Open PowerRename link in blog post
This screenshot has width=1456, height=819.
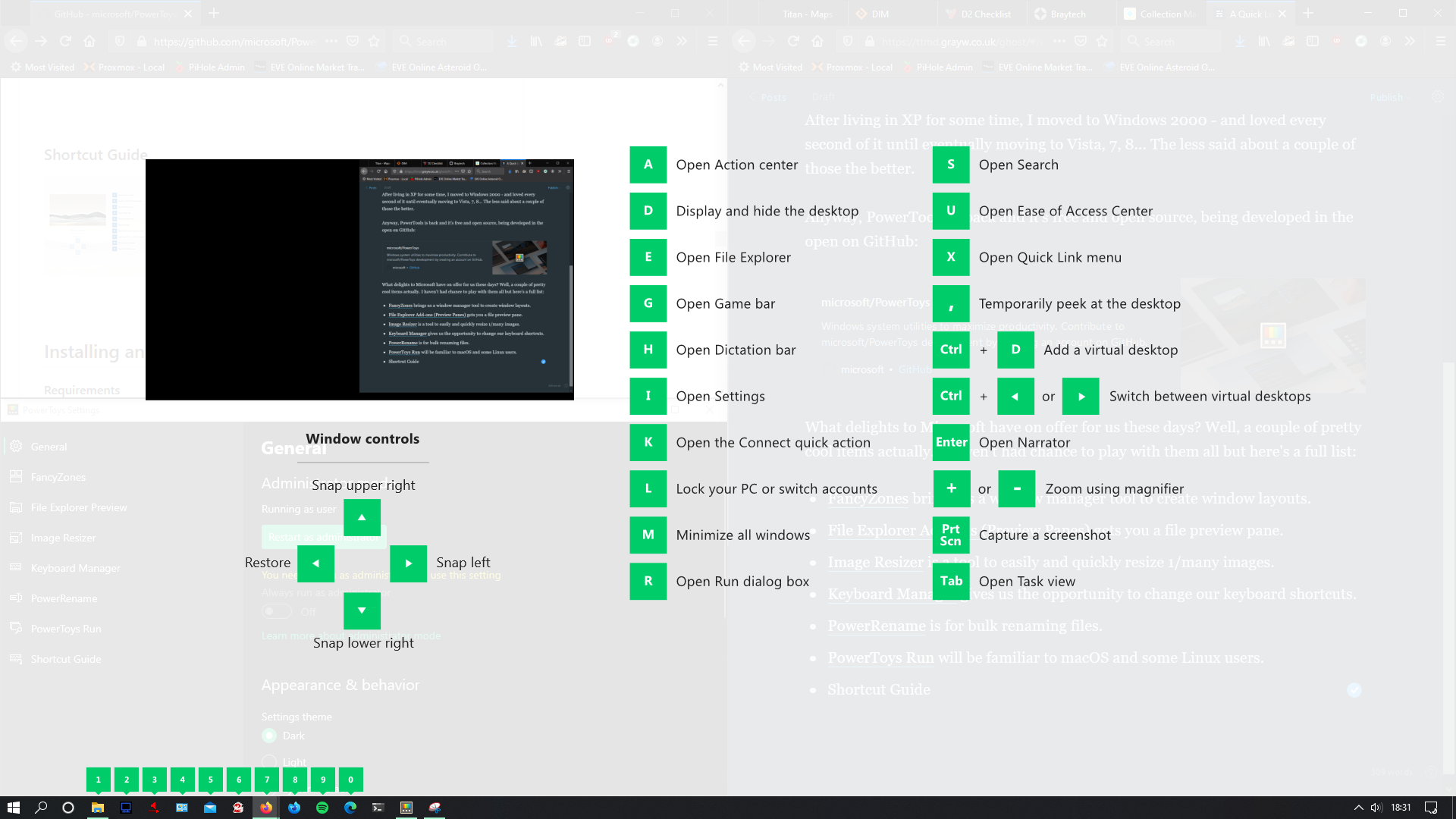(877, 626)
